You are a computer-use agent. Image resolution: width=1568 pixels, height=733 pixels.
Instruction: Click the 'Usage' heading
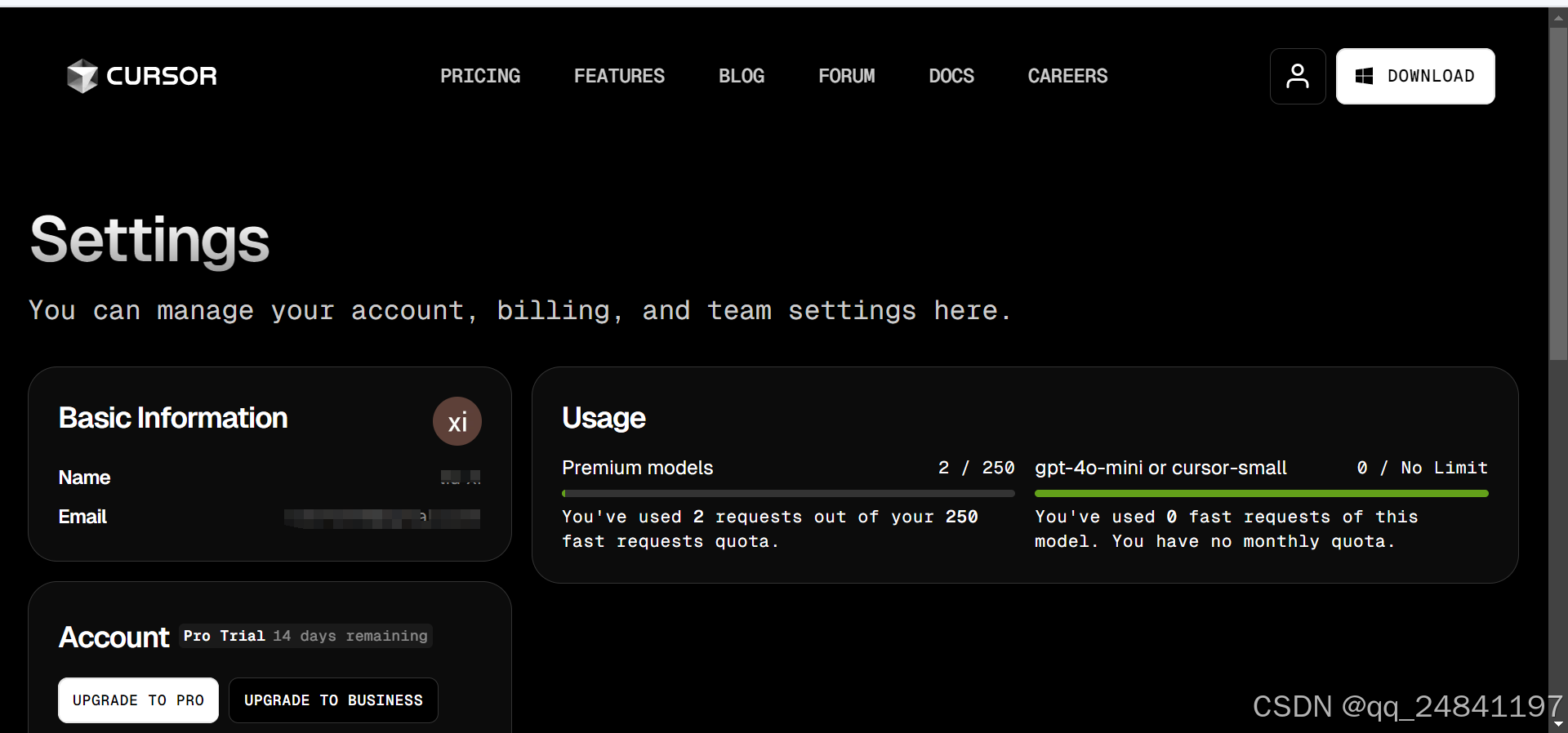pos(604,418)
